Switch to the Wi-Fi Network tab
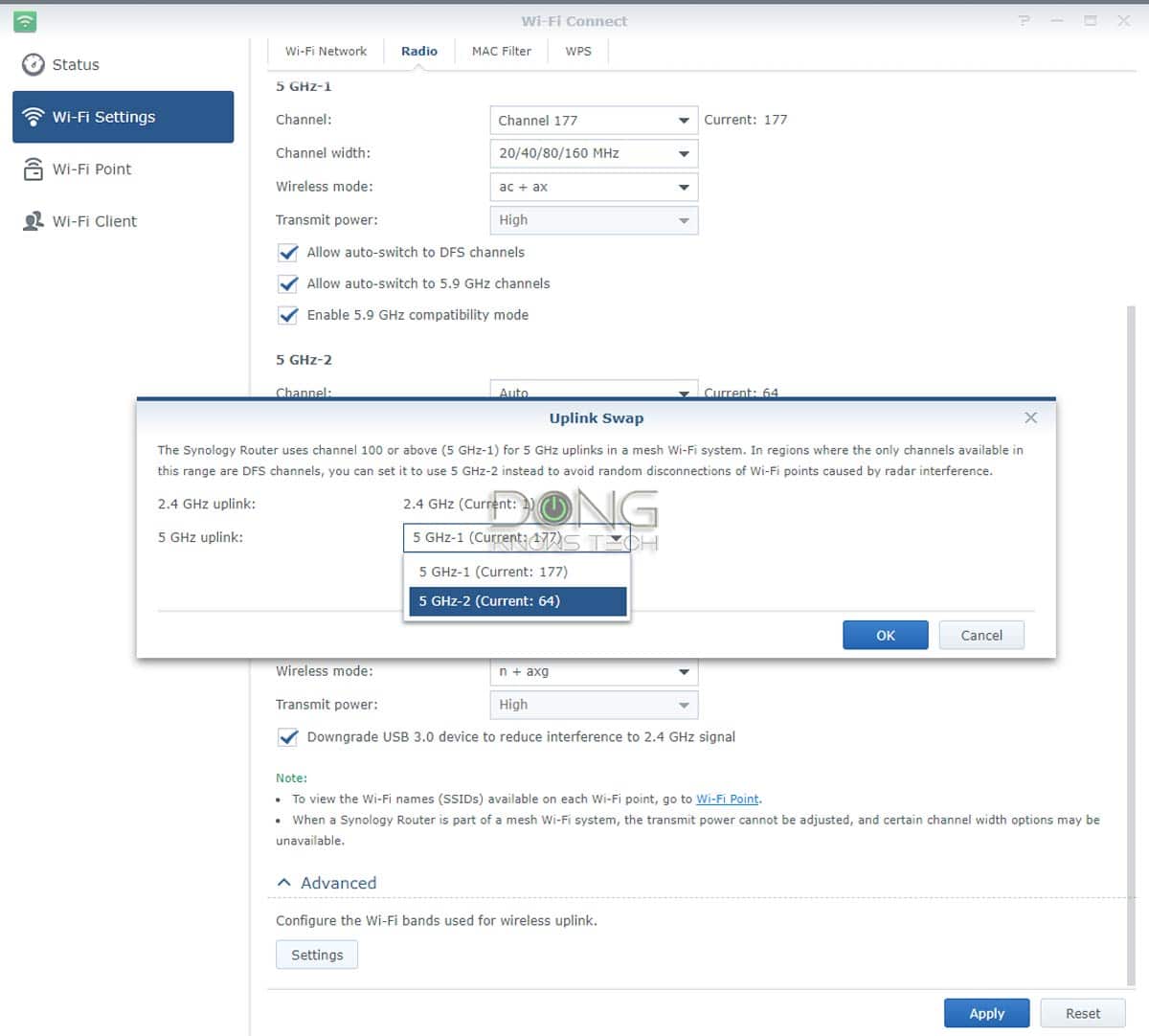Screen dimensions: 1149x1036 (326, 51)
